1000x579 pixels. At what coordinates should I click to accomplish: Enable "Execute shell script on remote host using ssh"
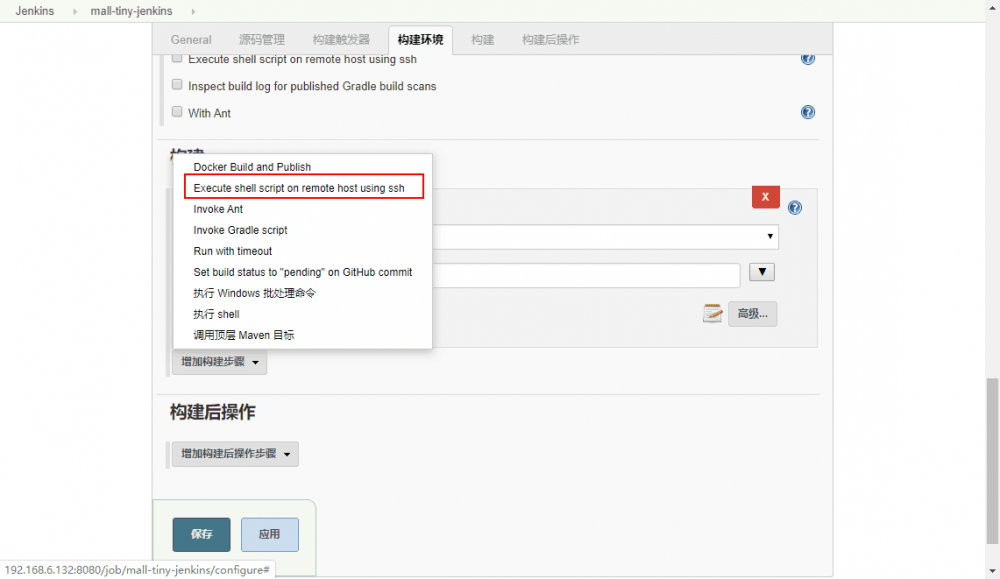[x=177, y=57]
